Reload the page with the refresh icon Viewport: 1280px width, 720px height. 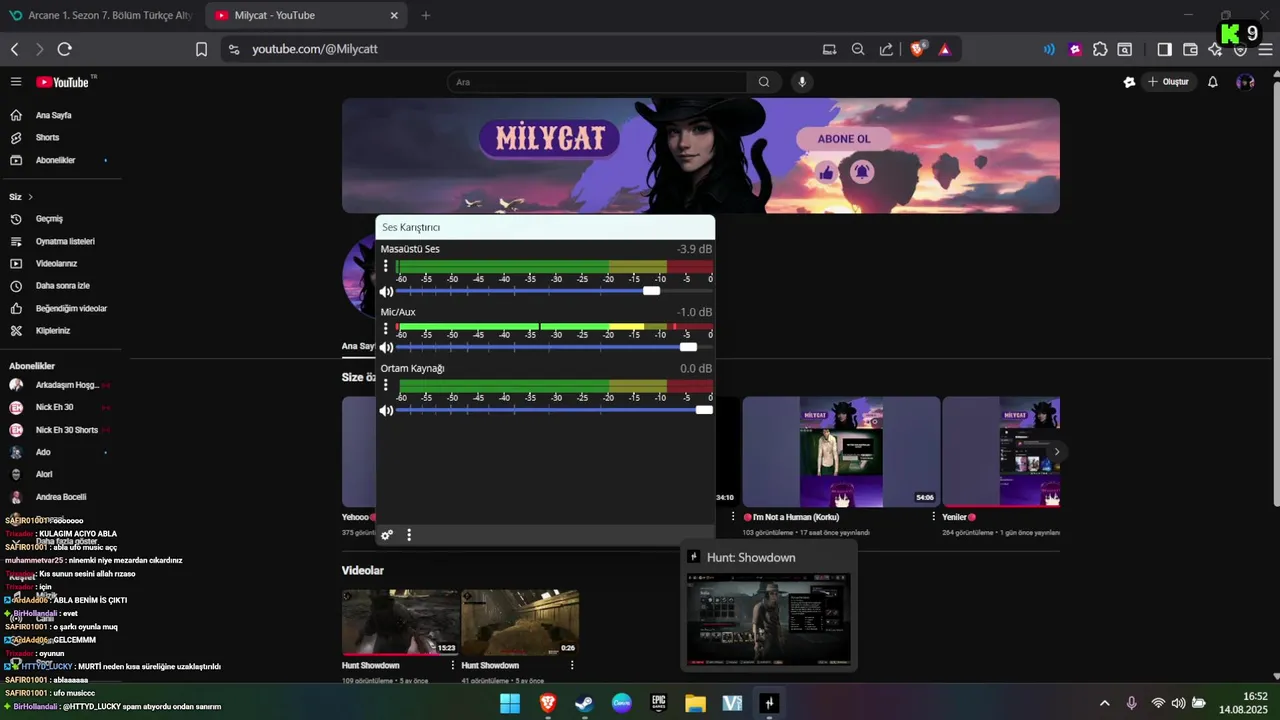point(65,49)
